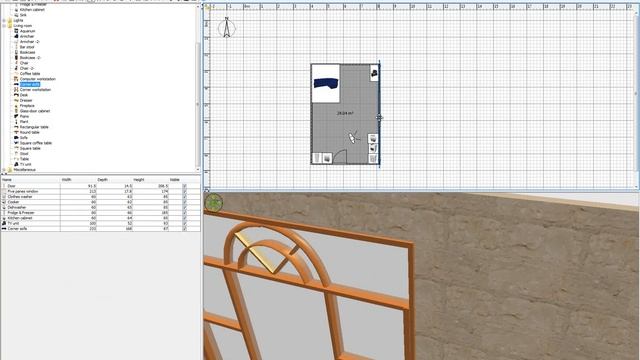Select the Desk icon in the catalog
The image size is (640, 360).
(16, 95)
